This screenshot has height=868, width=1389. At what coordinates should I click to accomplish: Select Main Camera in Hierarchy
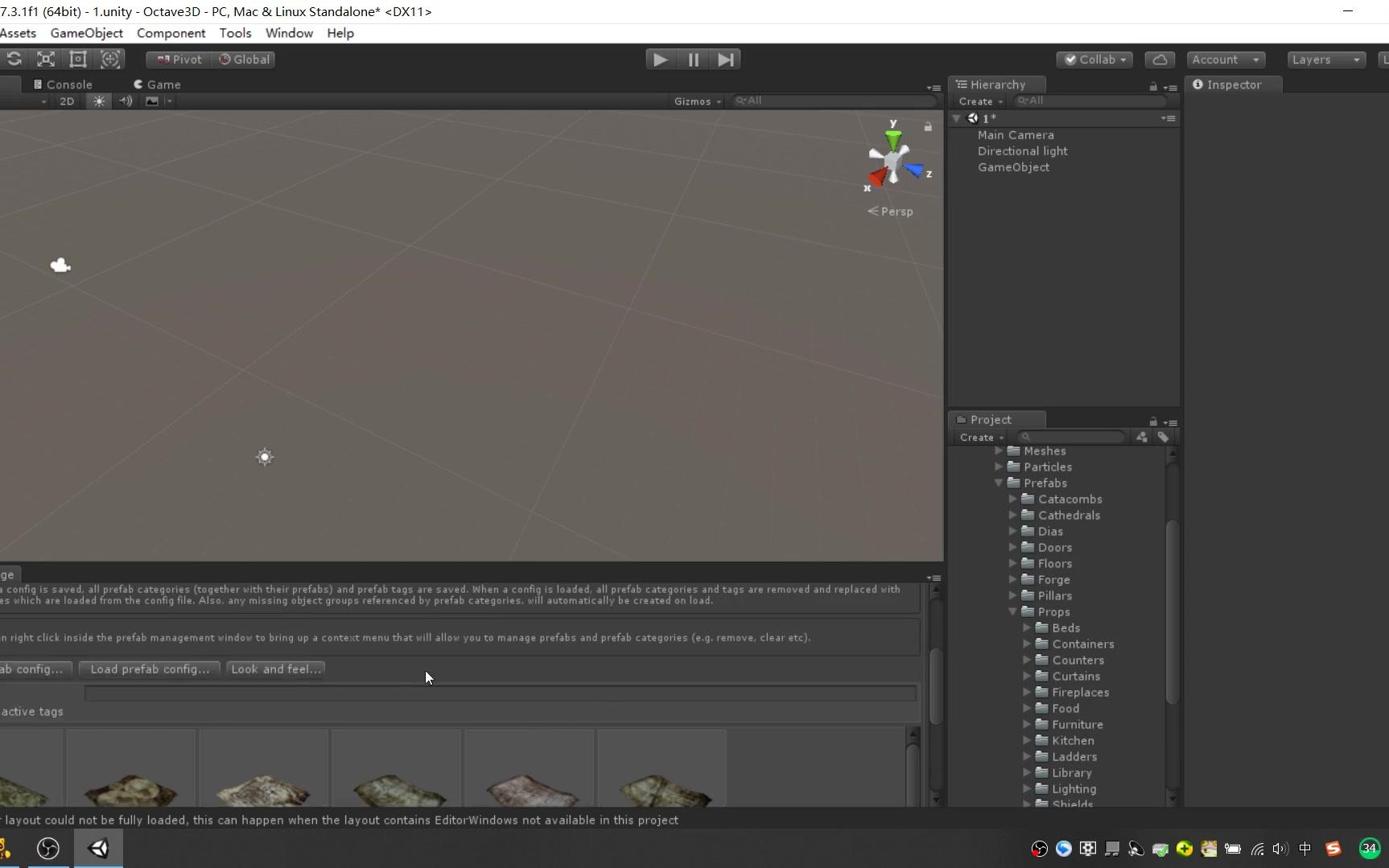pyautogui.click(x=1016, y=135)
